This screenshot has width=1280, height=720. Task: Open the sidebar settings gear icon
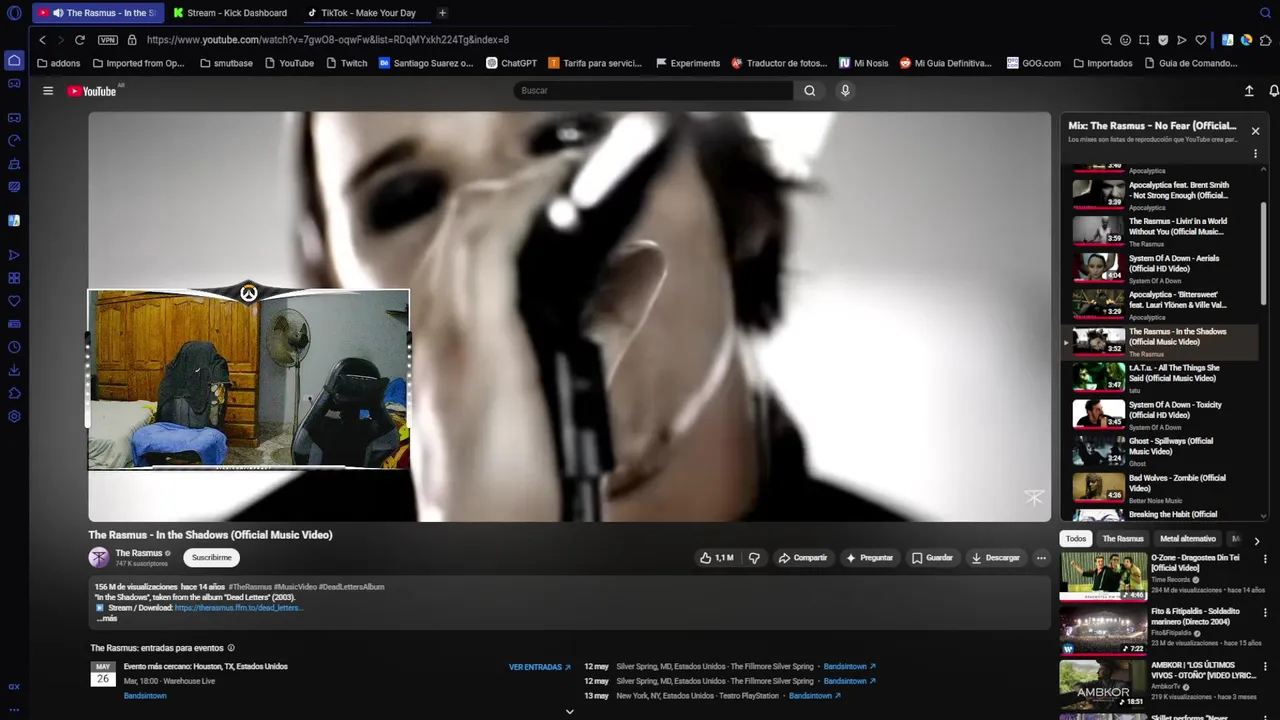coord(14,416)
